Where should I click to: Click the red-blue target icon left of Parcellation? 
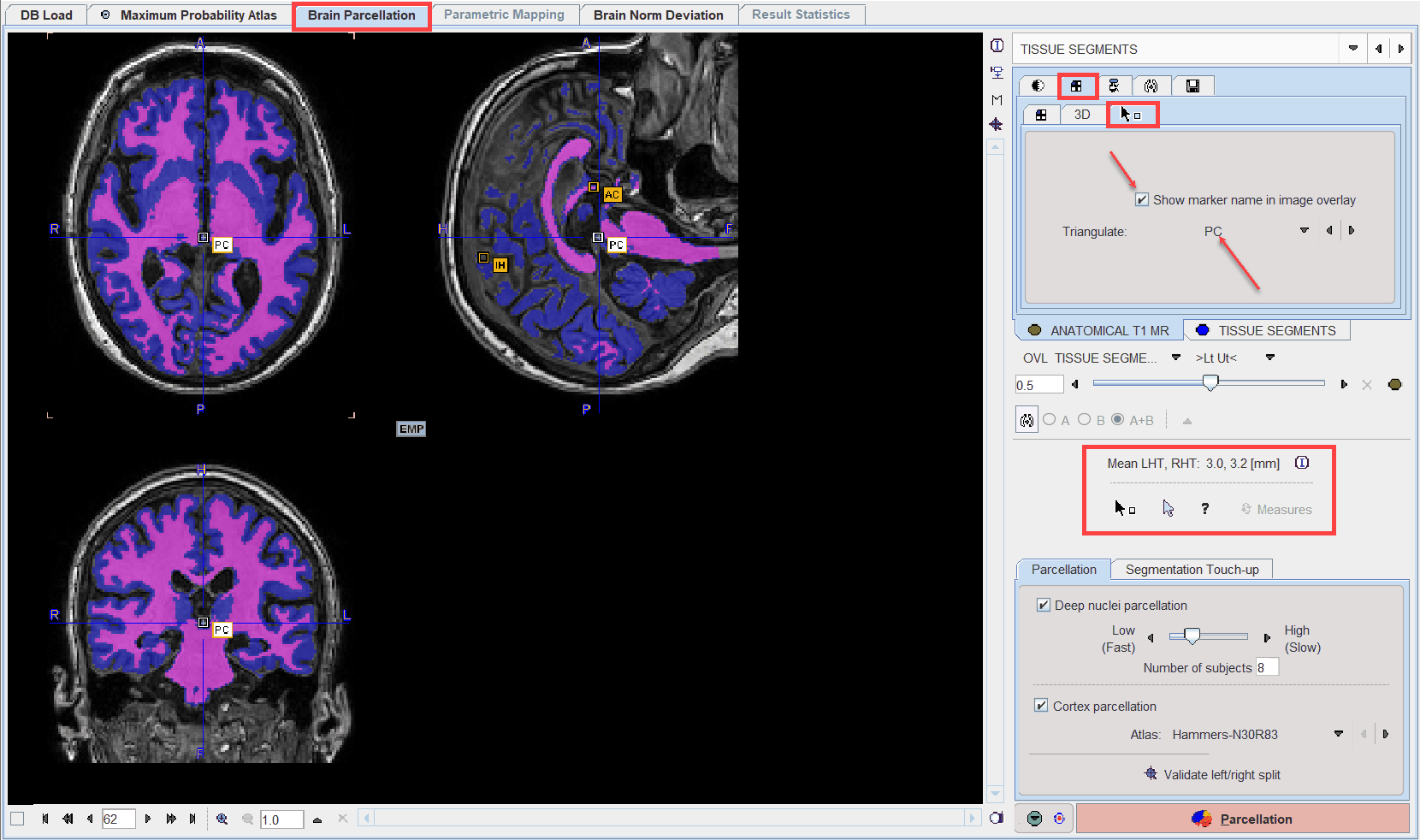(x=1059, y=819)
